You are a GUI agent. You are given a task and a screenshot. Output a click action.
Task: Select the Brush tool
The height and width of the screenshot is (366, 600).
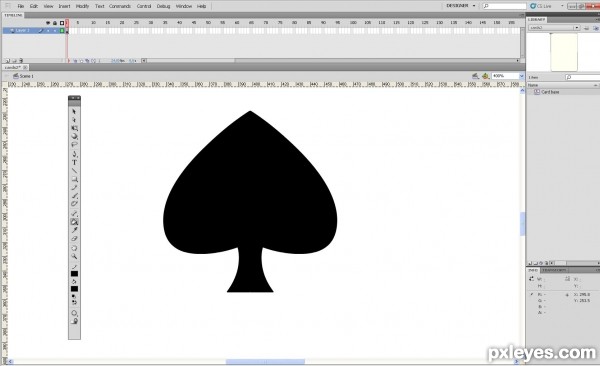[74, 196]
